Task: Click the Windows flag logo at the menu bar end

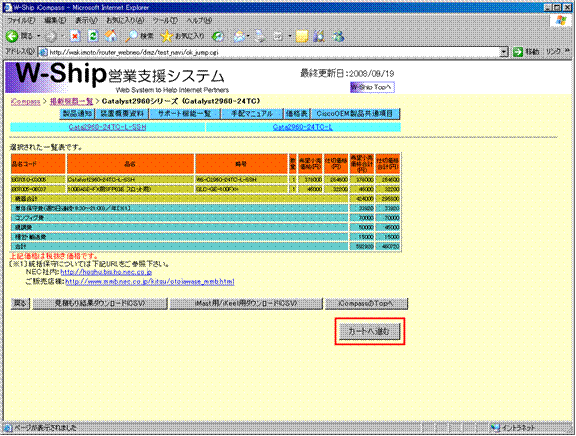Action: (x=561, y=21)
